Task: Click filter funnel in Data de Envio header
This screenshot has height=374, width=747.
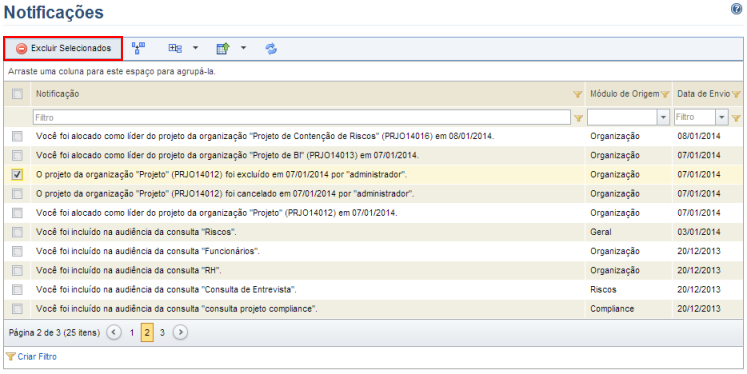Action: [x=737, y=94]
